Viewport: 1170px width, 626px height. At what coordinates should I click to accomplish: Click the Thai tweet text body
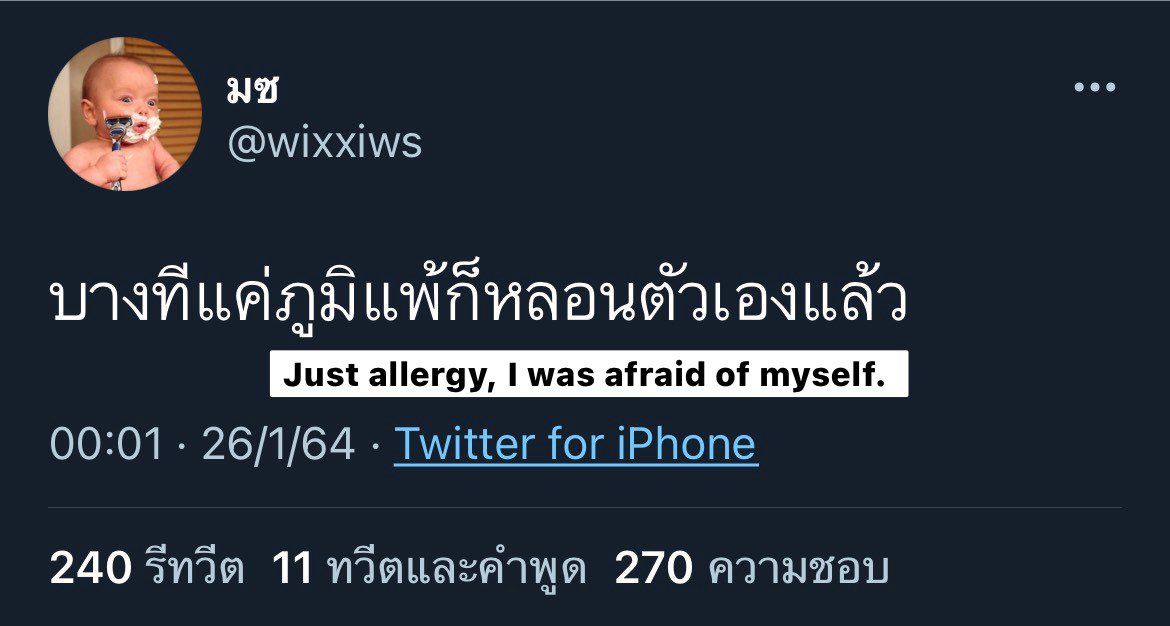pos(479,301)
